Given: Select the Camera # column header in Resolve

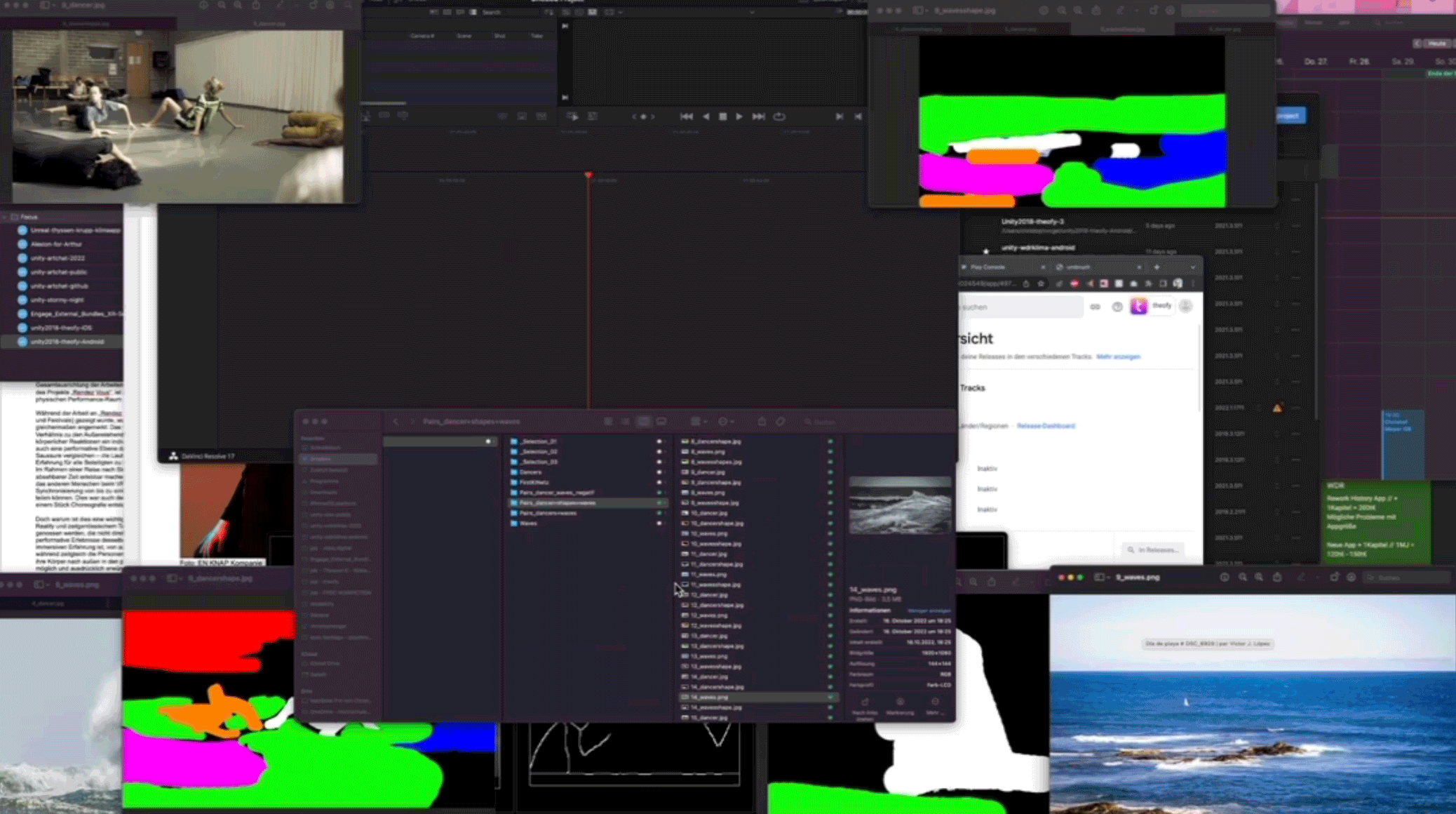Looking at the screenshot, I should click(x=422, y=36).
